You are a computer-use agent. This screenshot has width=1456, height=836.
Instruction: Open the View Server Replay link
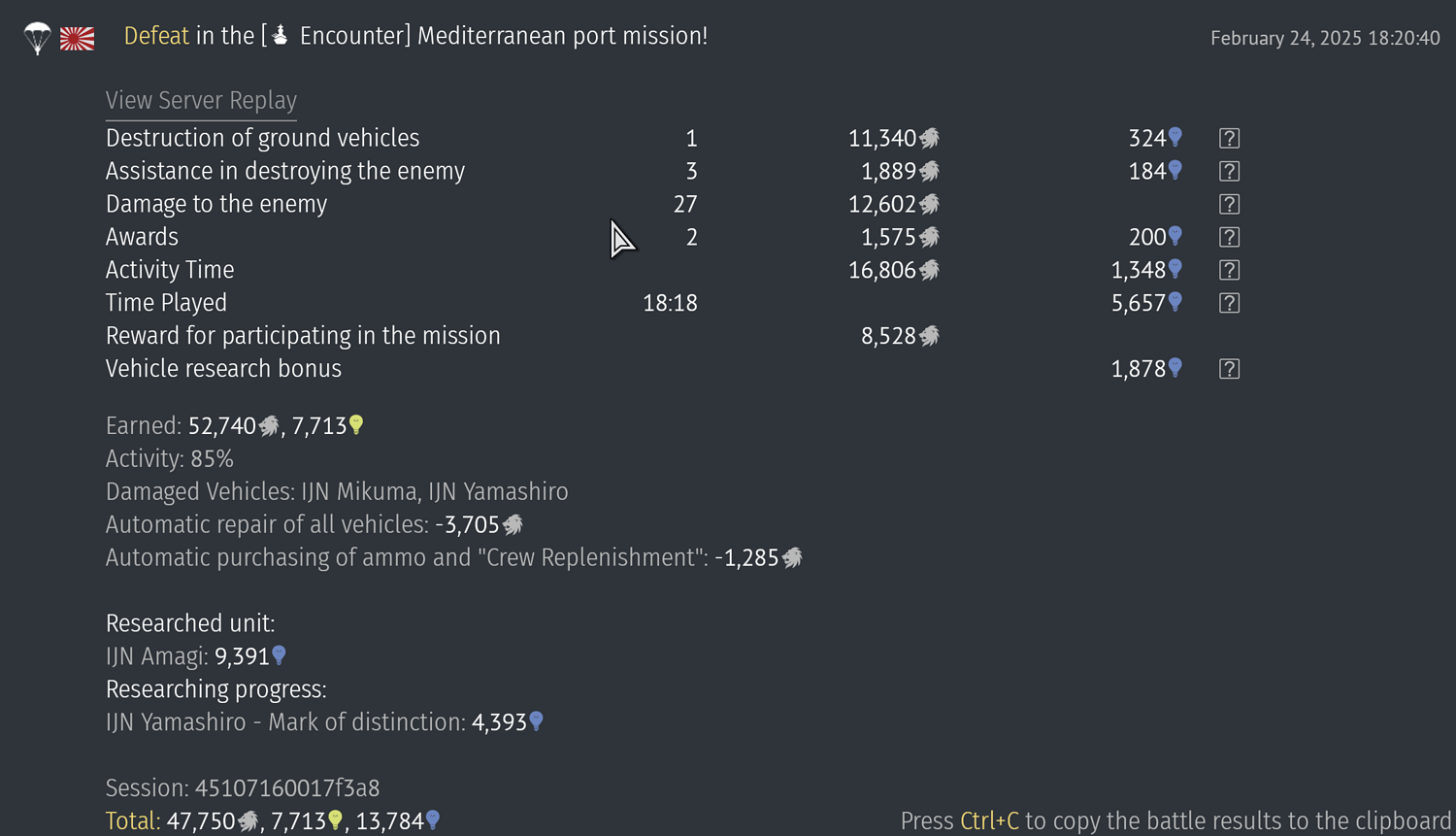pyautogui.click(x=201, y=100)
